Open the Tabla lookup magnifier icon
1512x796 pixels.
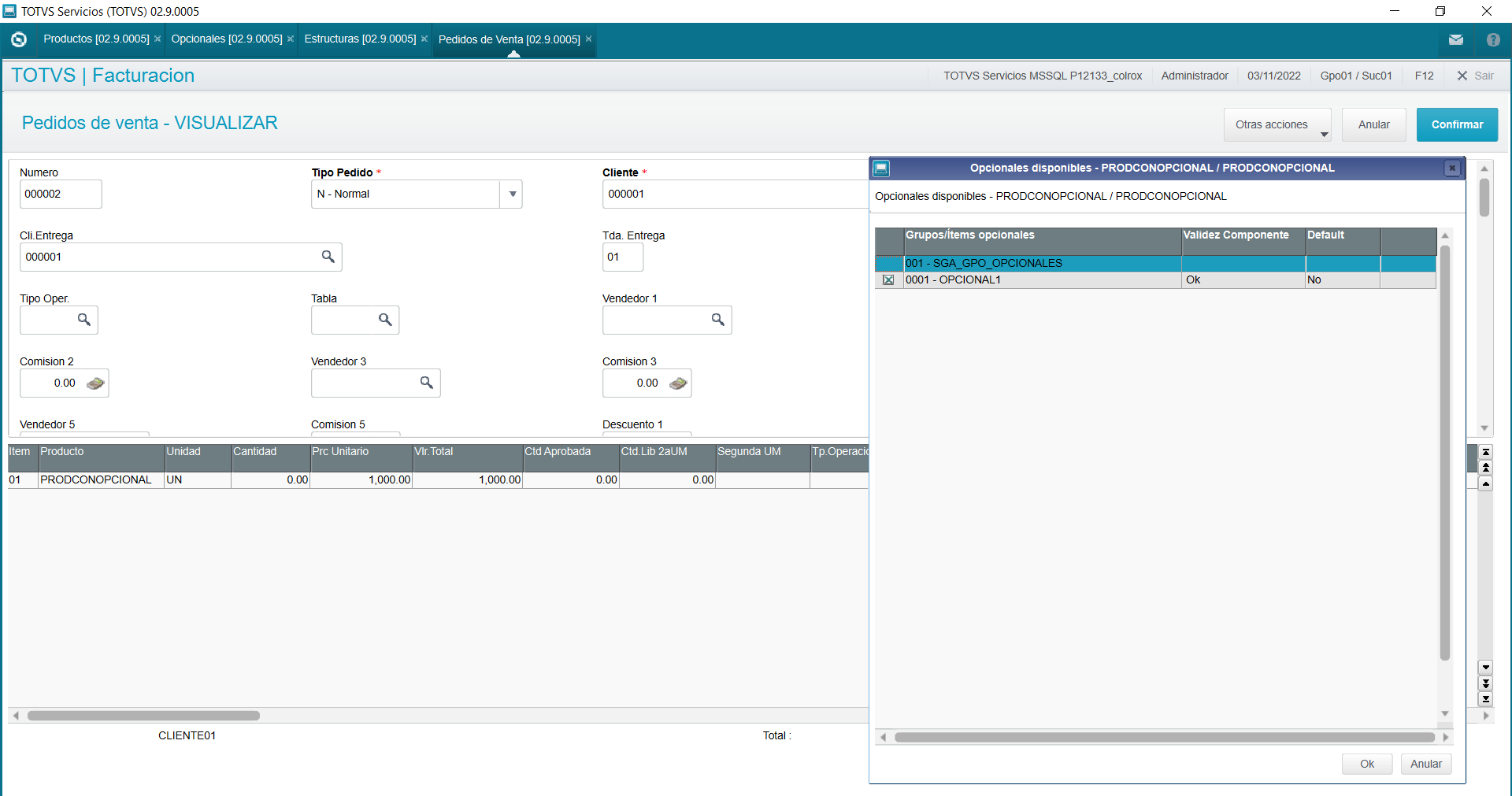pyautogui.click(x=385, y=320)
